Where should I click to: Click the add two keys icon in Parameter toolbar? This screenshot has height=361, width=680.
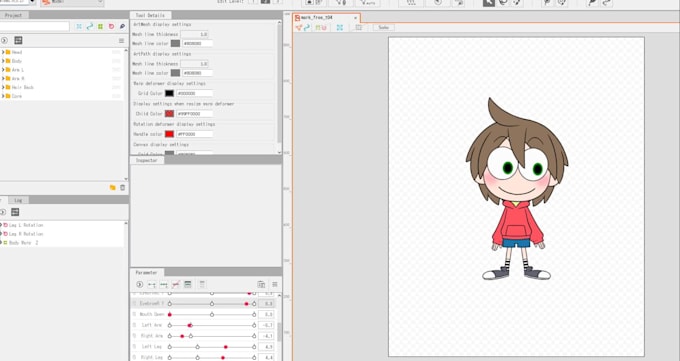[152, 285]
